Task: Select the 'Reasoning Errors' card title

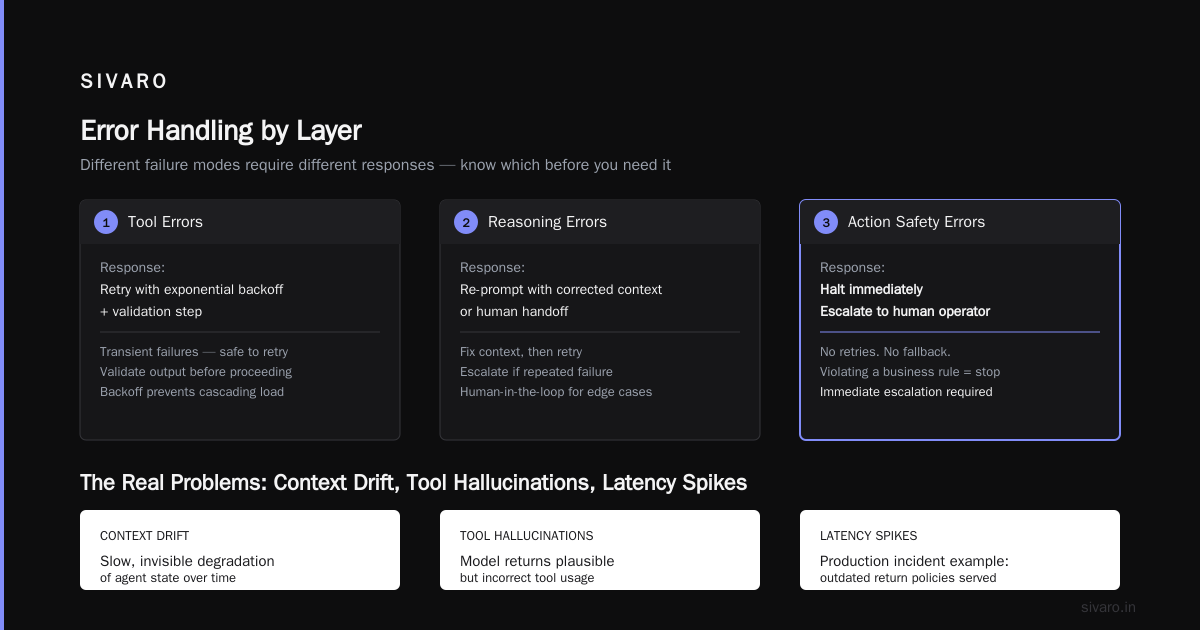Action: point(547,222)
